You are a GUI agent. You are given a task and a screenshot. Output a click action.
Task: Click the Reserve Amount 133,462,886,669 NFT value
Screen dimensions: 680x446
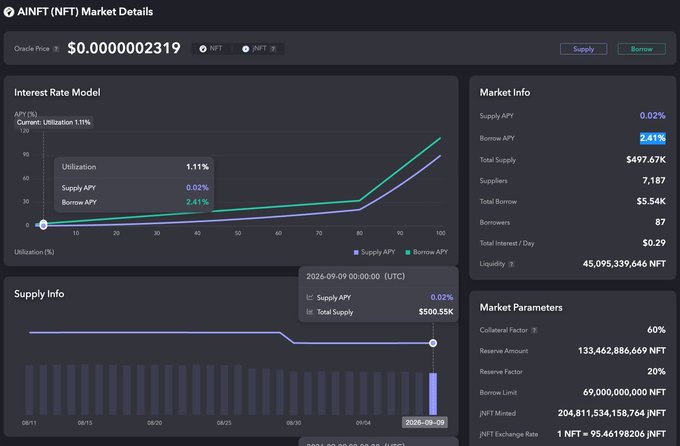(621, 351)
